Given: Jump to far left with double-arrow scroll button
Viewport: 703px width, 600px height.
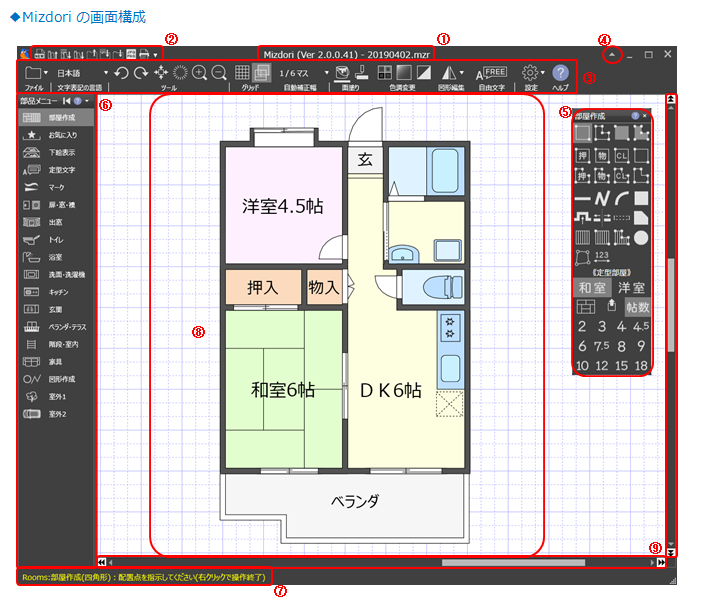Looking at the screenshot, I should click(102, 562).
